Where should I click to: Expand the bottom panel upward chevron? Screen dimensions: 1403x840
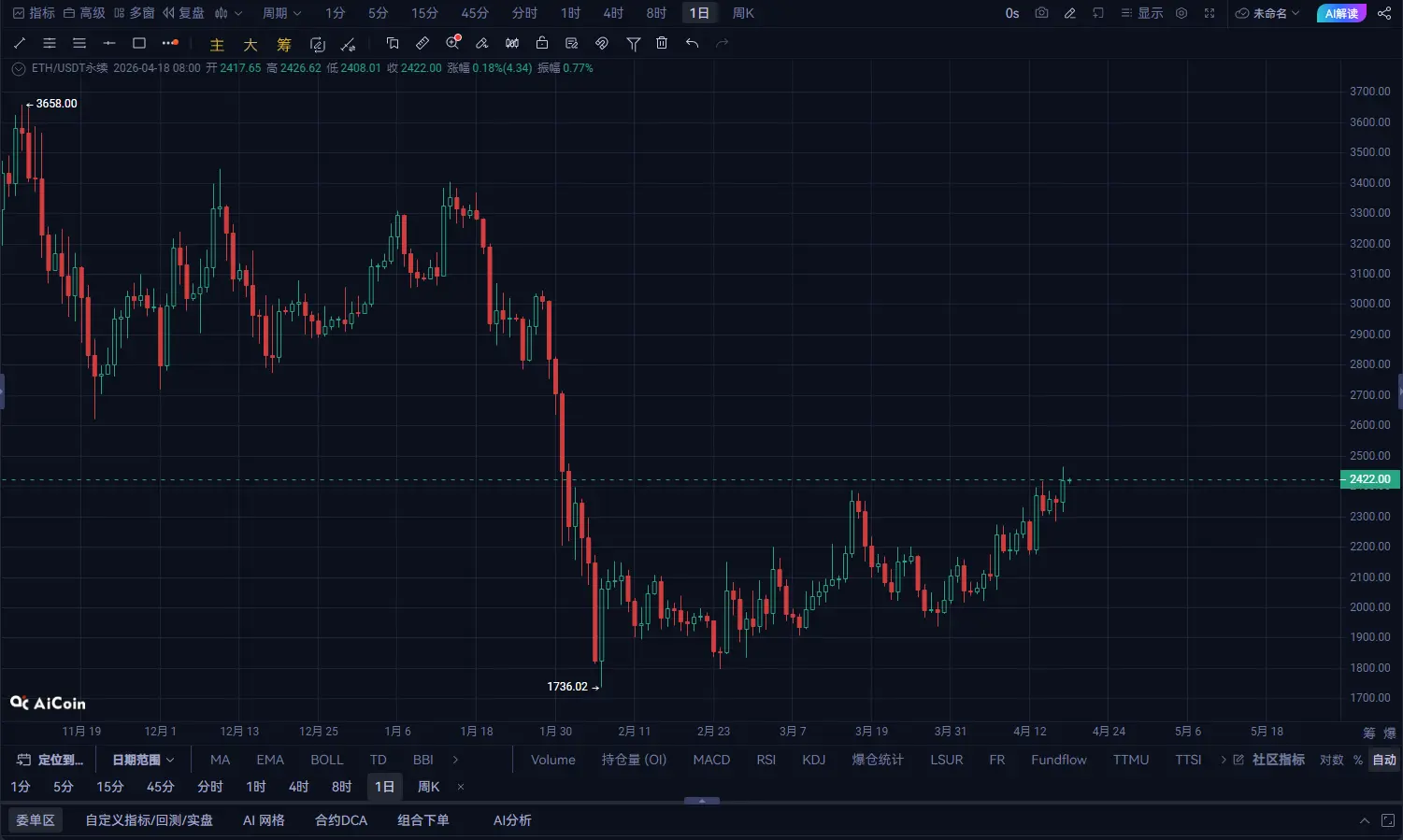point(1365,820)
